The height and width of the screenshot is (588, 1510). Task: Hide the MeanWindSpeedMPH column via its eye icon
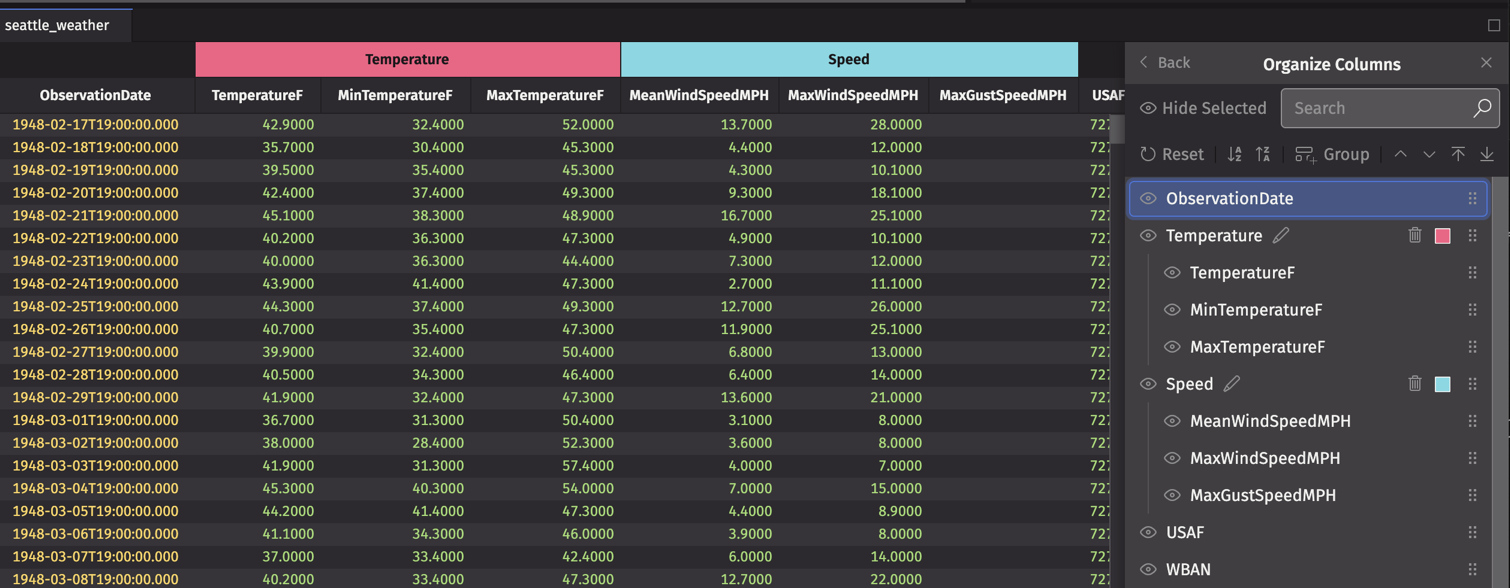click(x=1171, y=421)
